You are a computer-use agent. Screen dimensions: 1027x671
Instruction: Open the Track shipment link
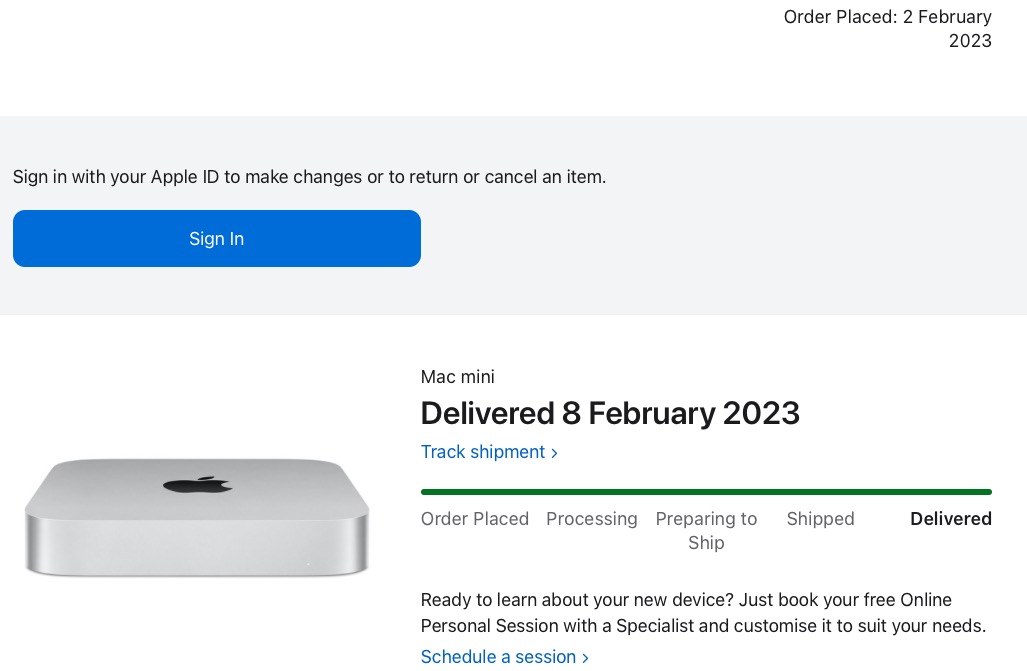(483, 452)
